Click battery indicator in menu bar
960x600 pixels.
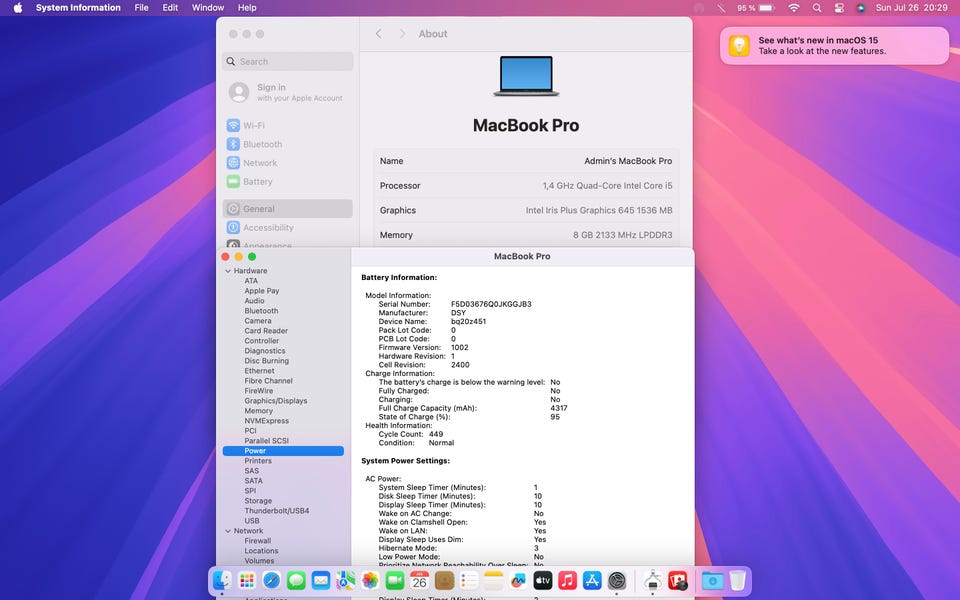(x=756, y=8)
